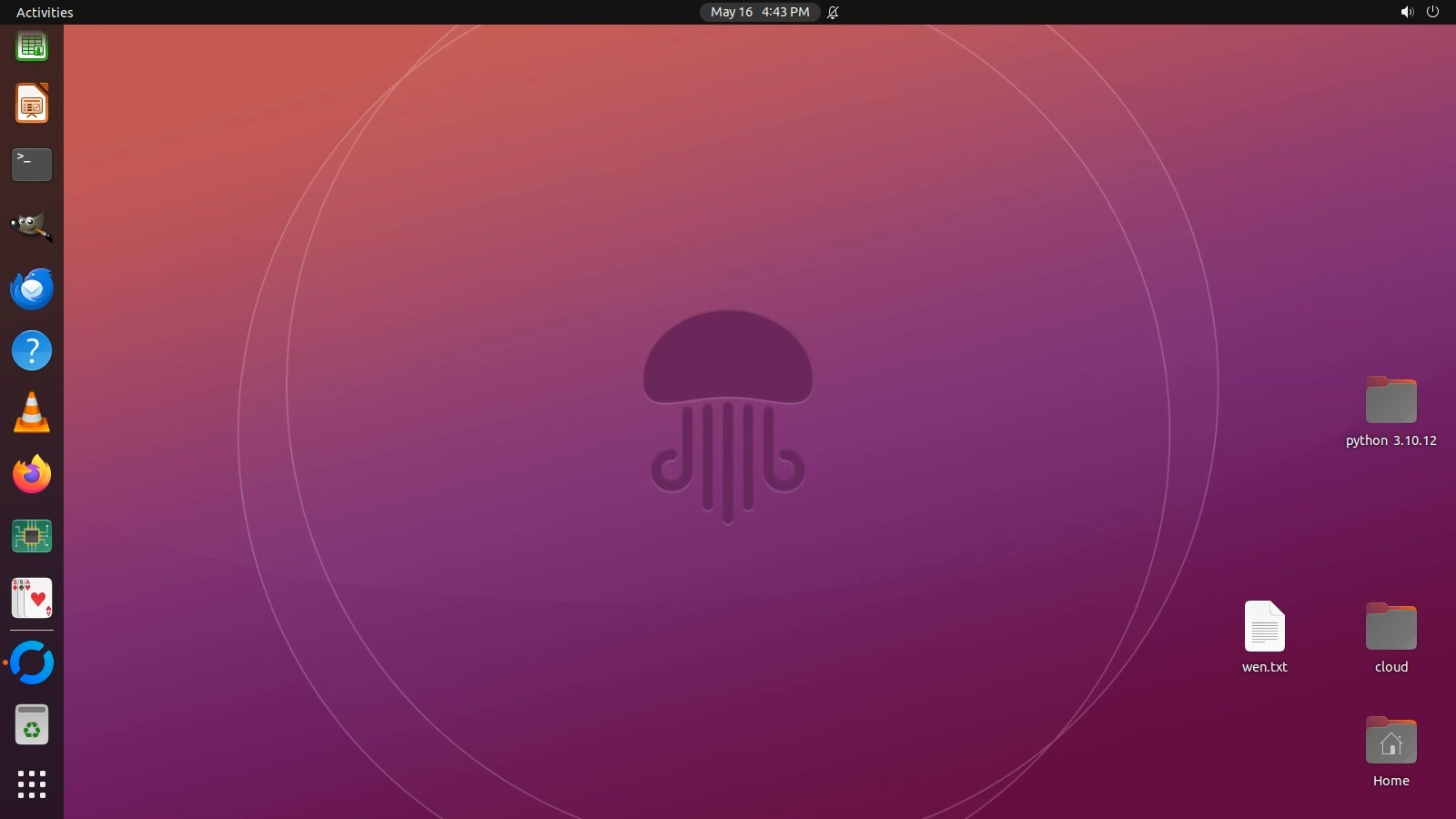This screenshot has height=819, width=1456.
Task: Open LibreOffice Calc from the dock
Action: click(x=32, y=45)
